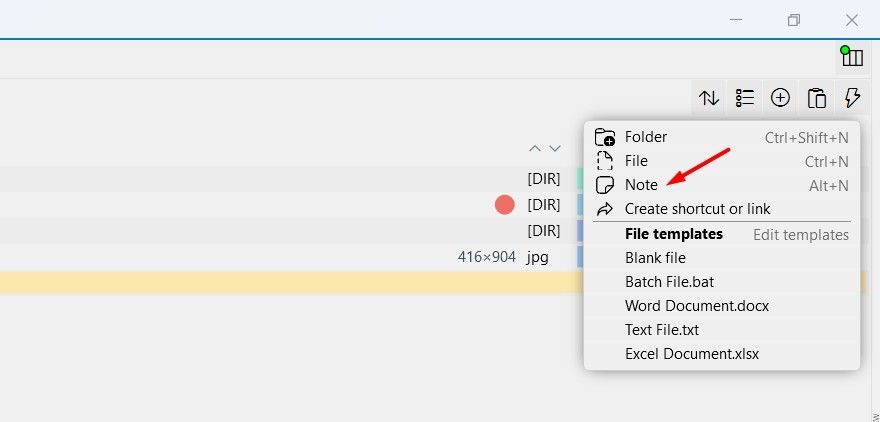The image size is (880, 422).
Task: Choose the Batch File.bat template
Action: [670, 282]
